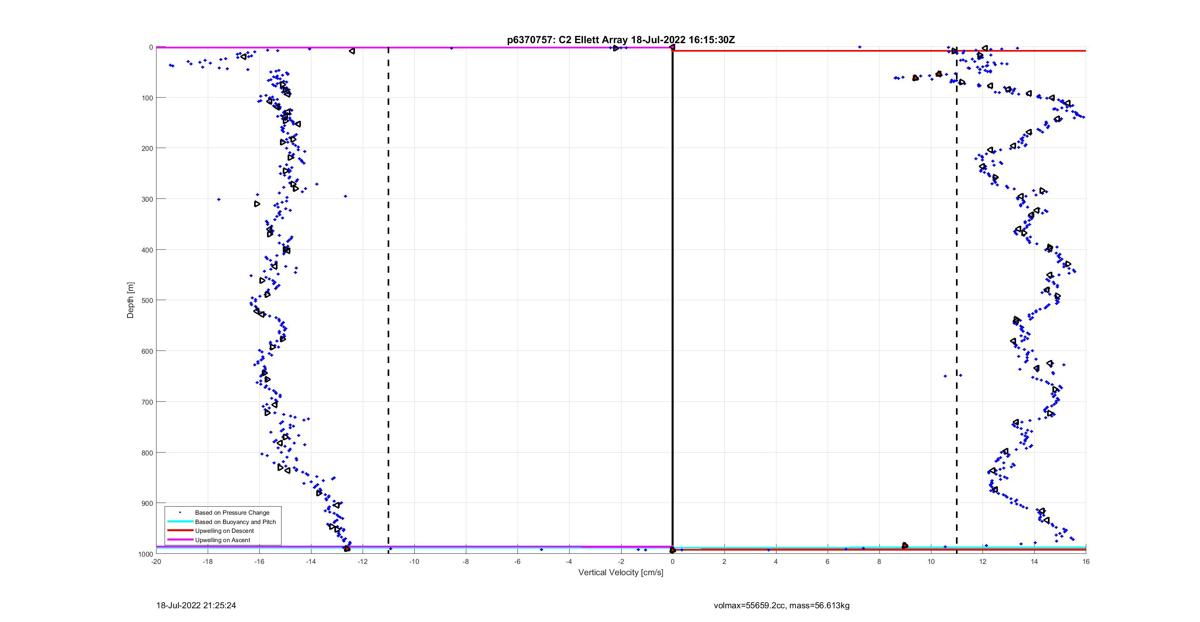The height and width of the screenshot is (622, 1200).
Task: Click legend entry "Upwelling on Descent"
Action: tap(222, 530)
